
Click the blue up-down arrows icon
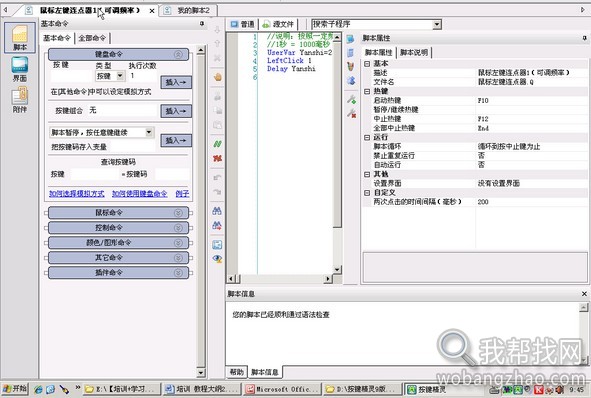click(x=351, y=80)
